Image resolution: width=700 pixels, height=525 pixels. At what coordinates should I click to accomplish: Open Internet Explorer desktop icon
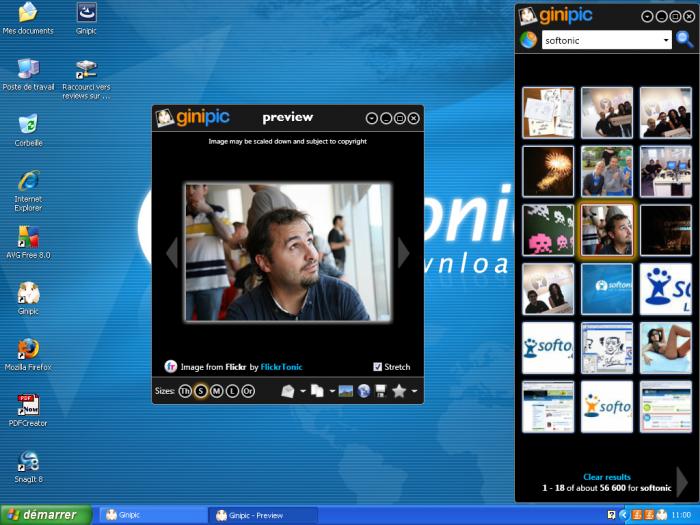pyautogui.click(x=28, y=191)
